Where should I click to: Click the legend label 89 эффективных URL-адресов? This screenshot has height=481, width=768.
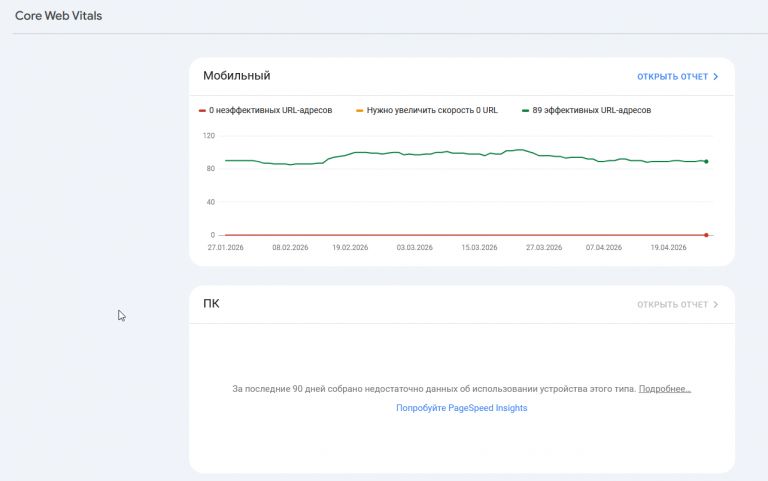tap(591, 110)
